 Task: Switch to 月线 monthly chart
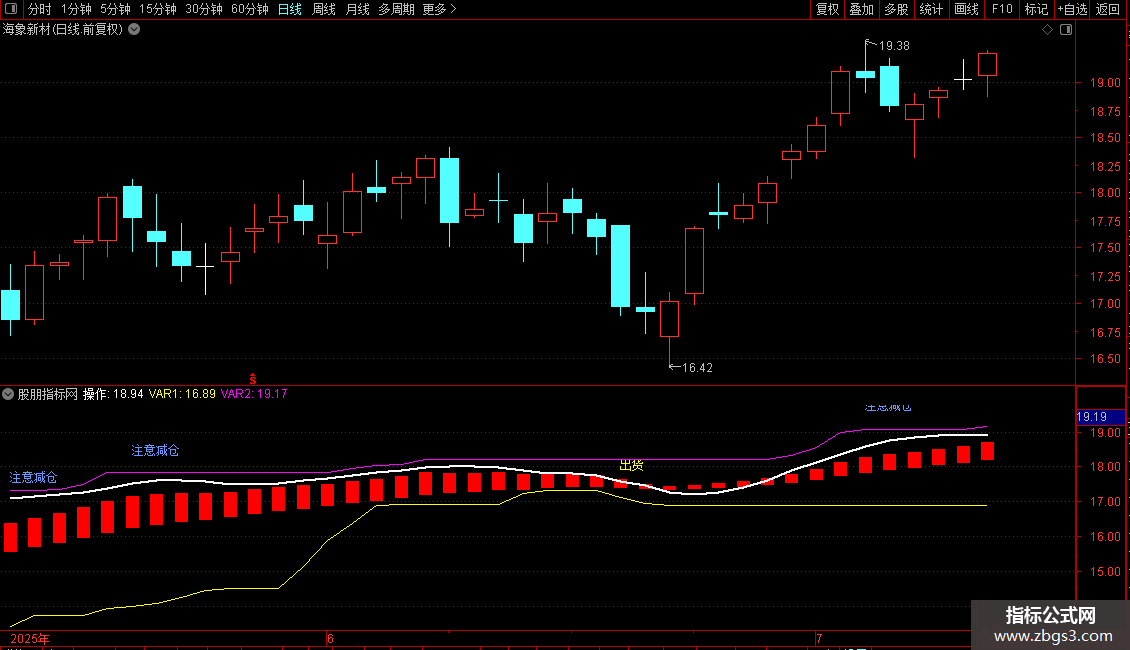click(357, 9)
